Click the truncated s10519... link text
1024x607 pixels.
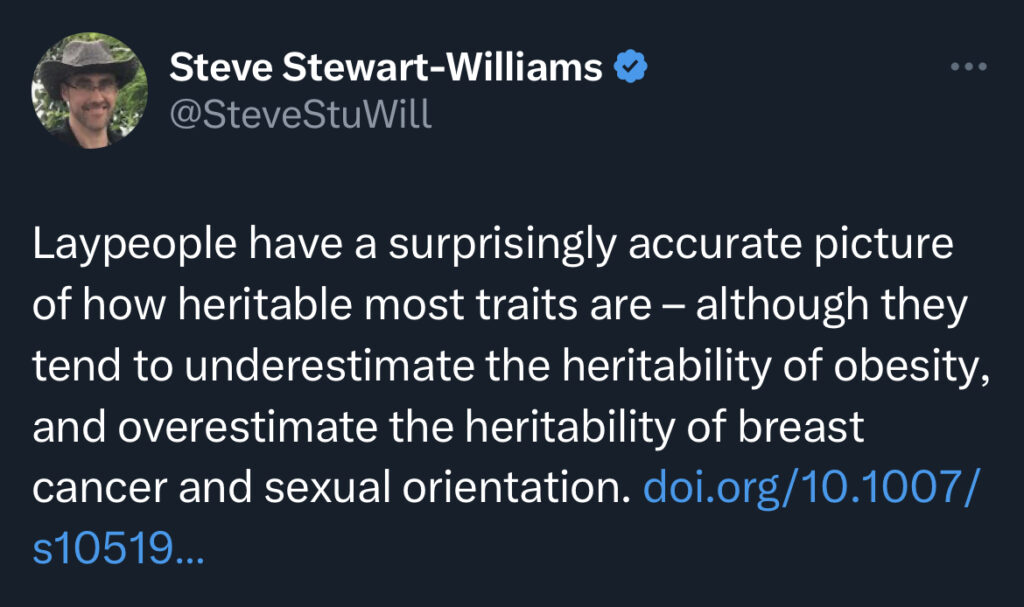118,548
